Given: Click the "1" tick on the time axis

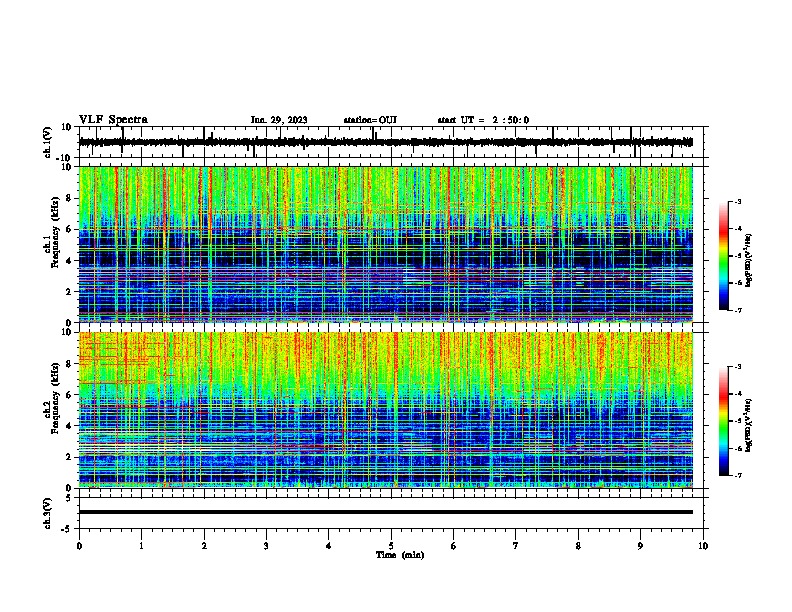Looking at the screenshot, I should point(141,546).
